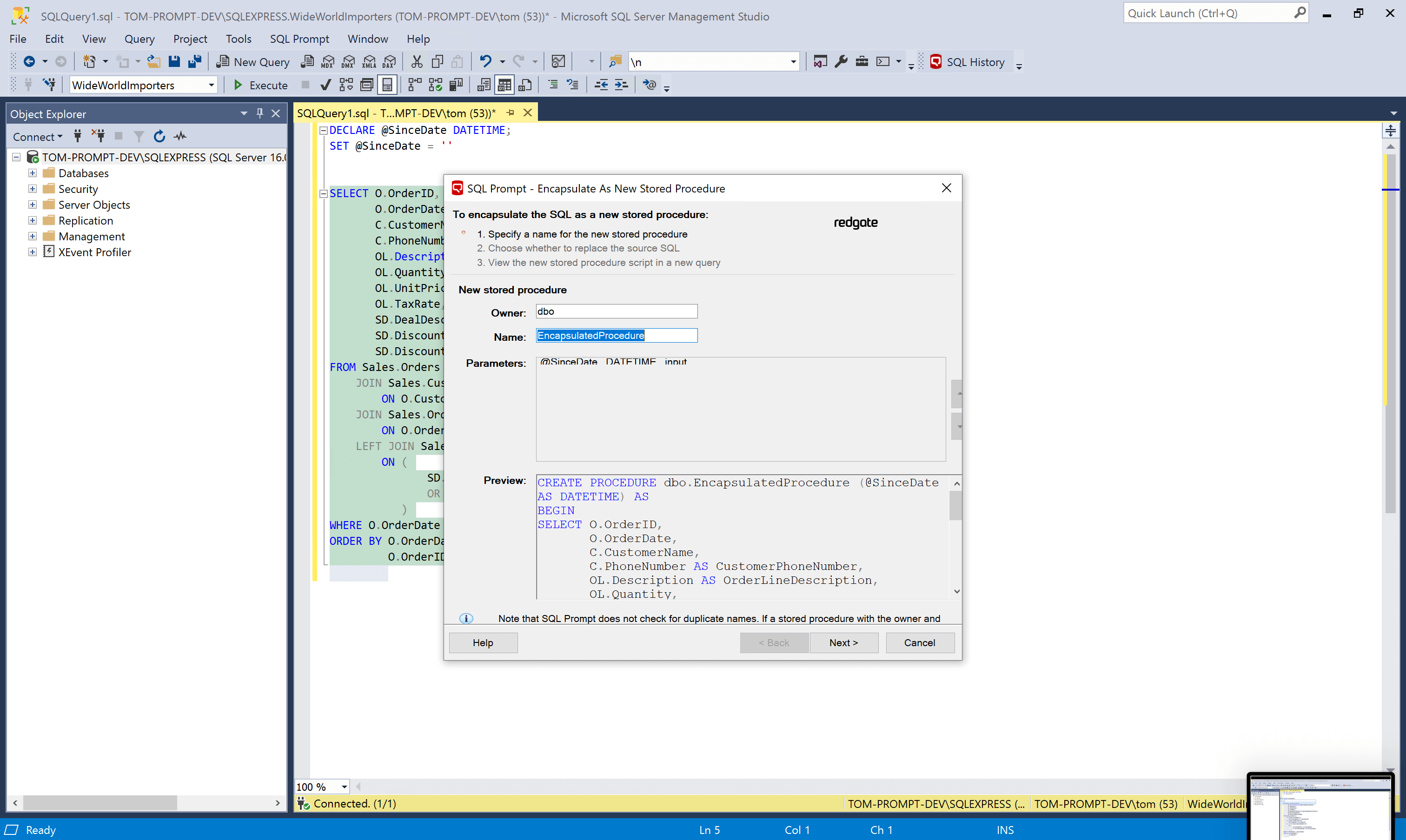Refresh the Object Explorer tree
Screen dimensions: 1406x840
pos(159,136)
